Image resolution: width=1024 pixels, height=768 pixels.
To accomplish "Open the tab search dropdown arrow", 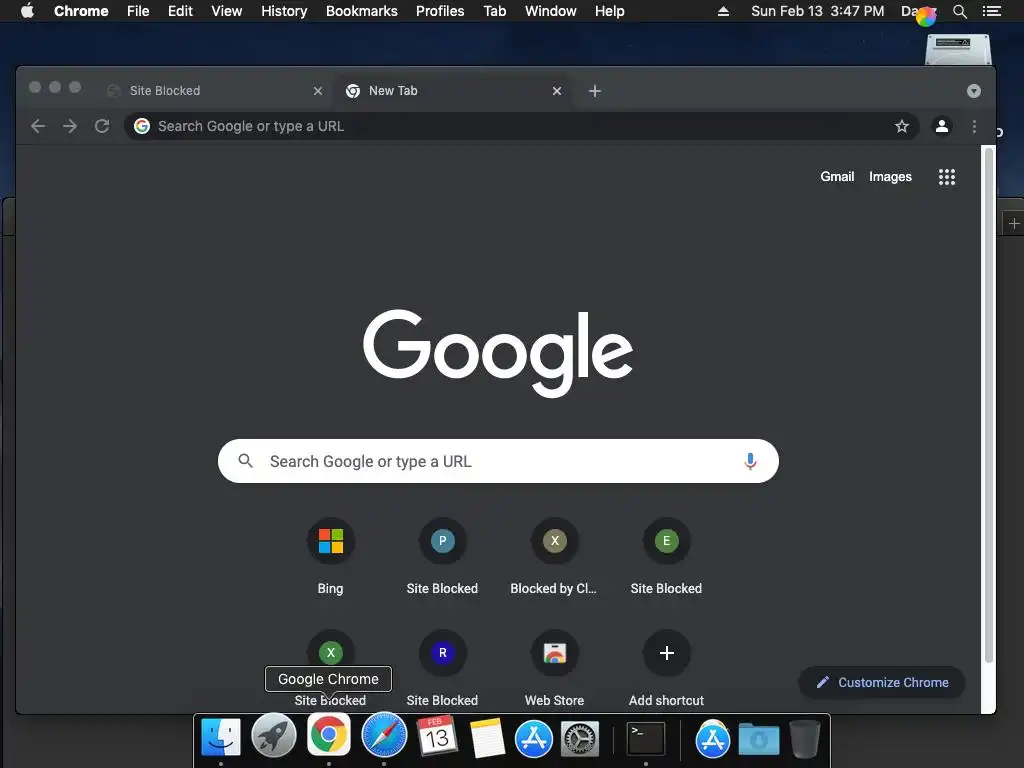I will point(974,91).
